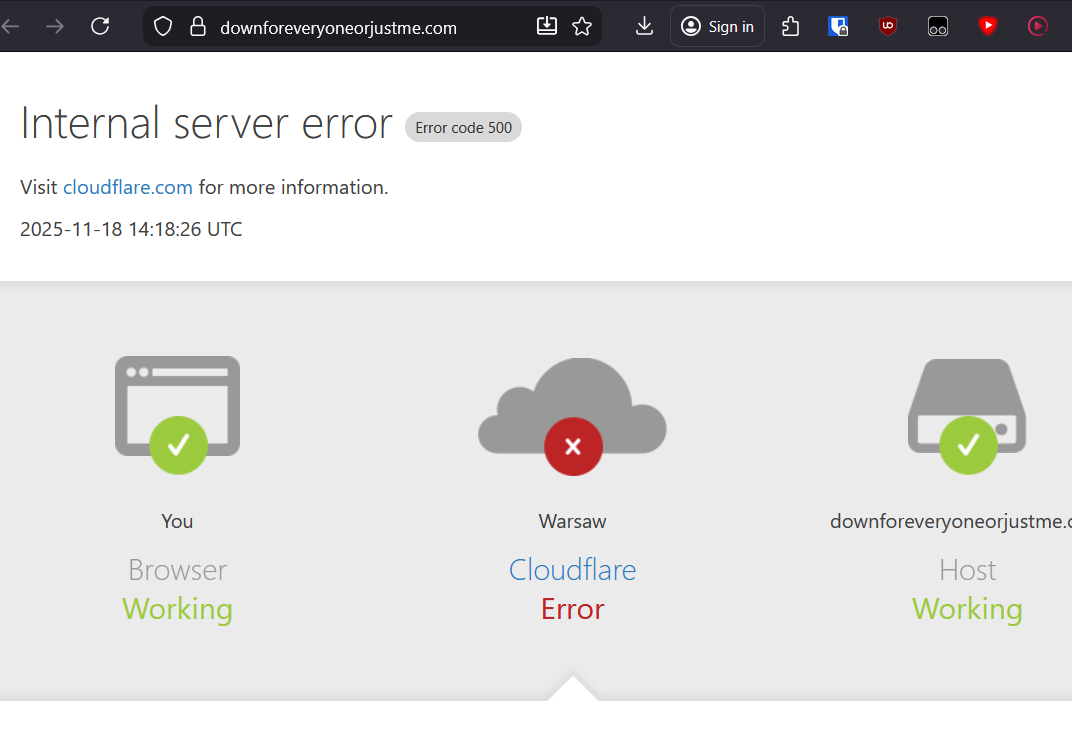1072x737 pixels.
Task: Open the shield tracking protection icon
Action: click(x=163, y=27)
